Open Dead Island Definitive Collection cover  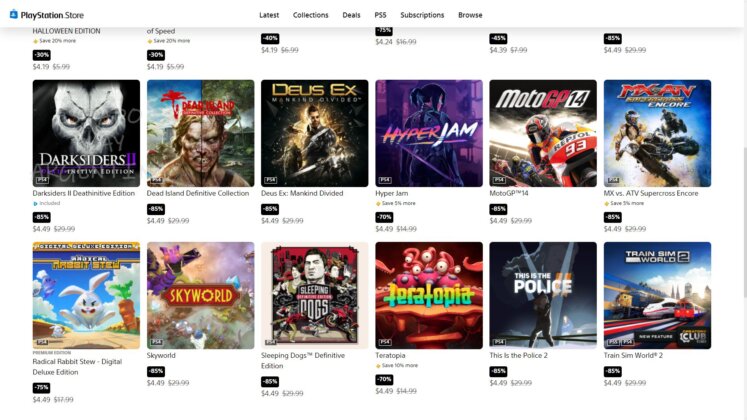201,133
